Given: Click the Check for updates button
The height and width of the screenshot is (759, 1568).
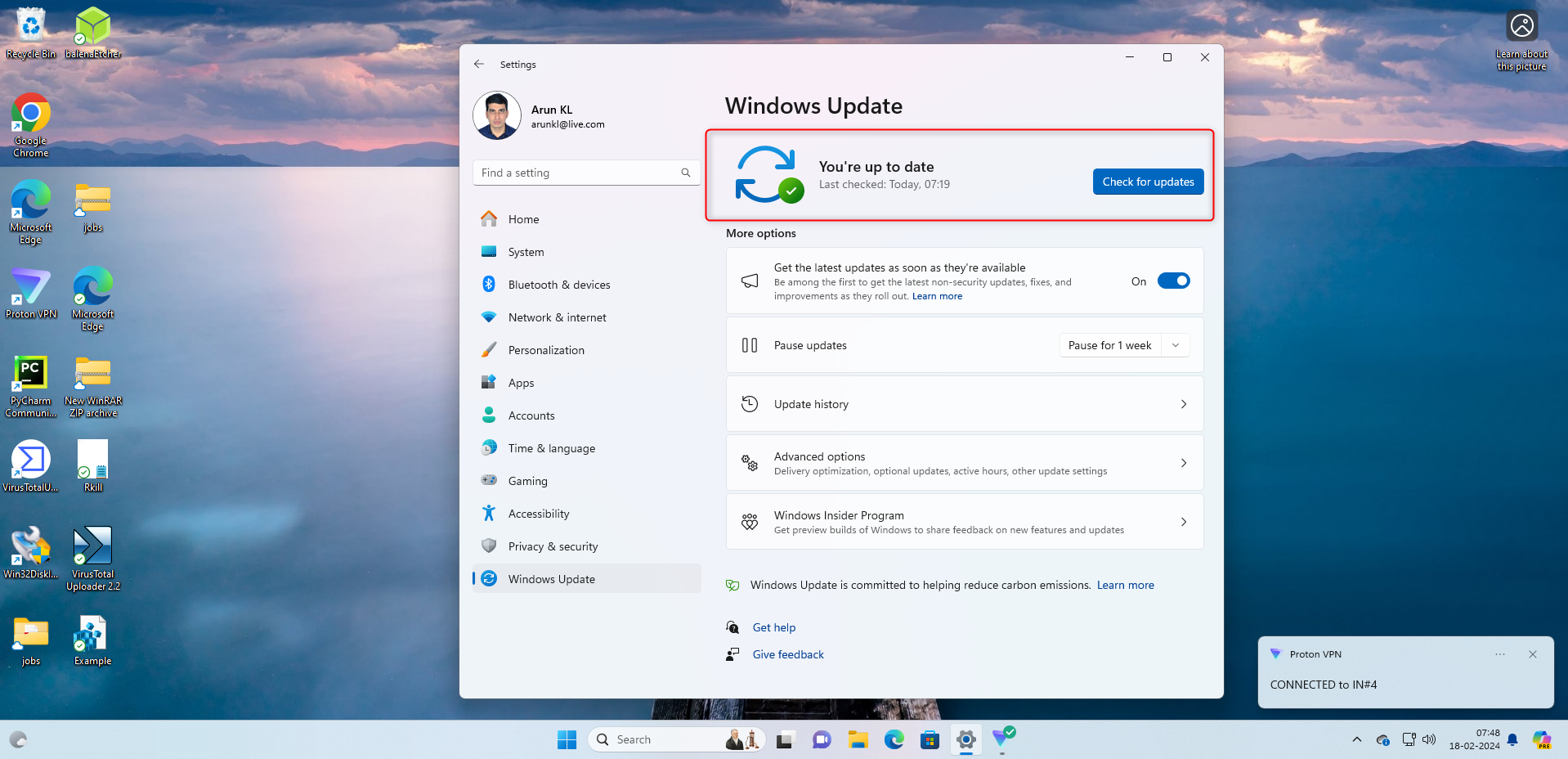Looking at the screenshot, I should pos(1148,182).
